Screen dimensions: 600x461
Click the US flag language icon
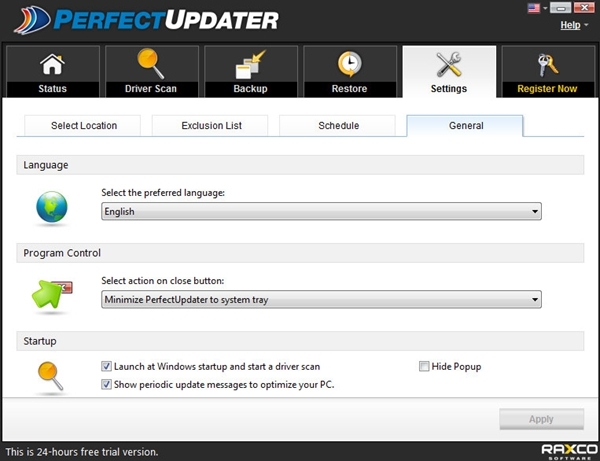click(x=533, y=8)
